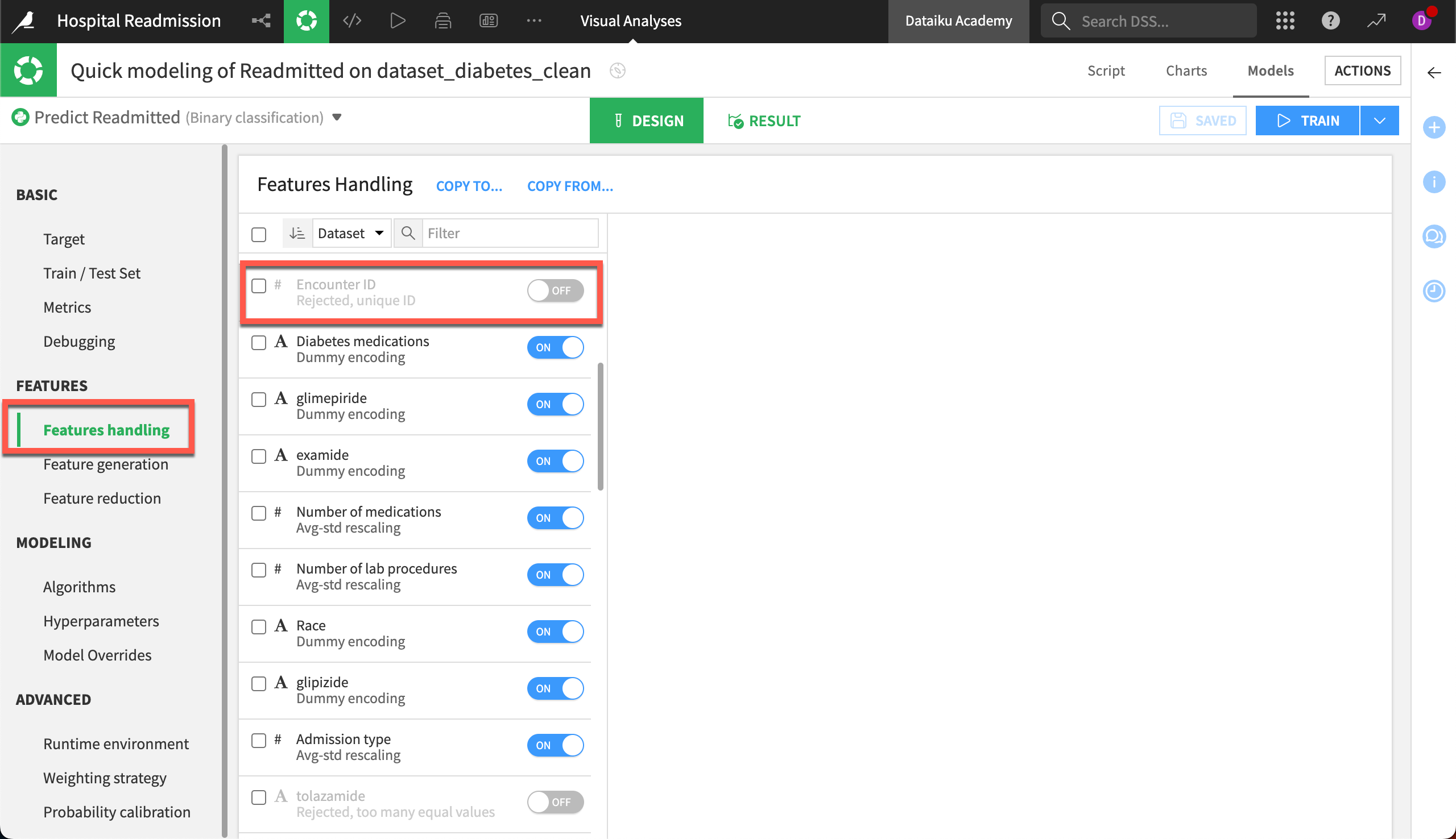Toggle OFF the tolazamide feature

(555, 801)
